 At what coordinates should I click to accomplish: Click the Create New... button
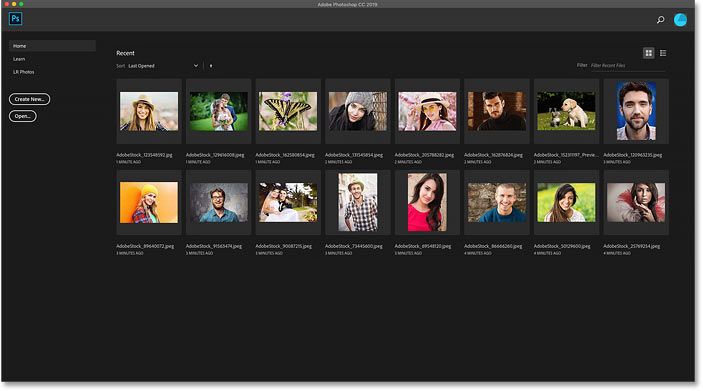[x=30, y=99]
